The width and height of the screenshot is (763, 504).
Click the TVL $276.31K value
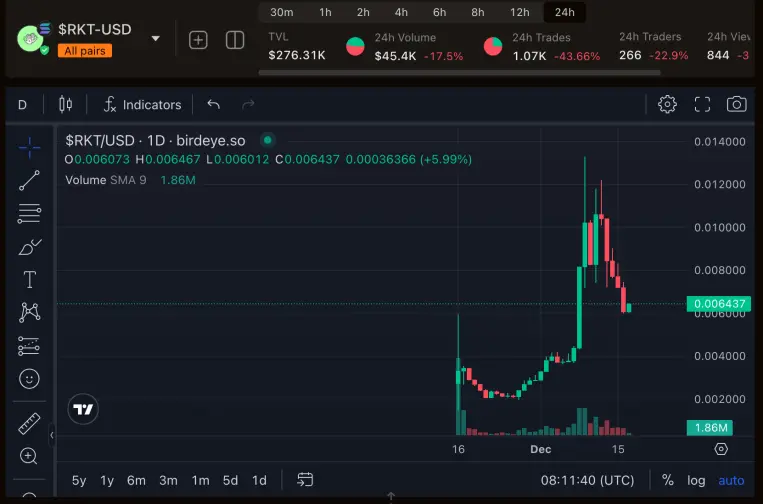(x=297, y=55)
